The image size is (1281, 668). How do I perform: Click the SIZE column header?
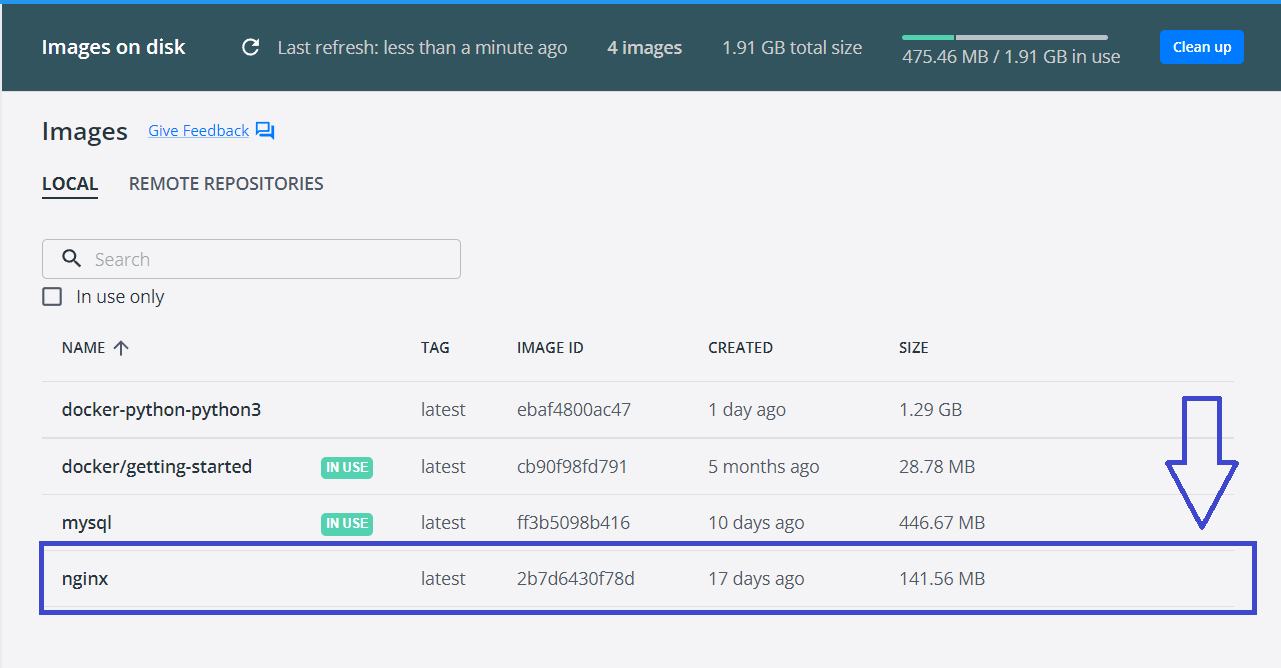click(x=913, y=348)
